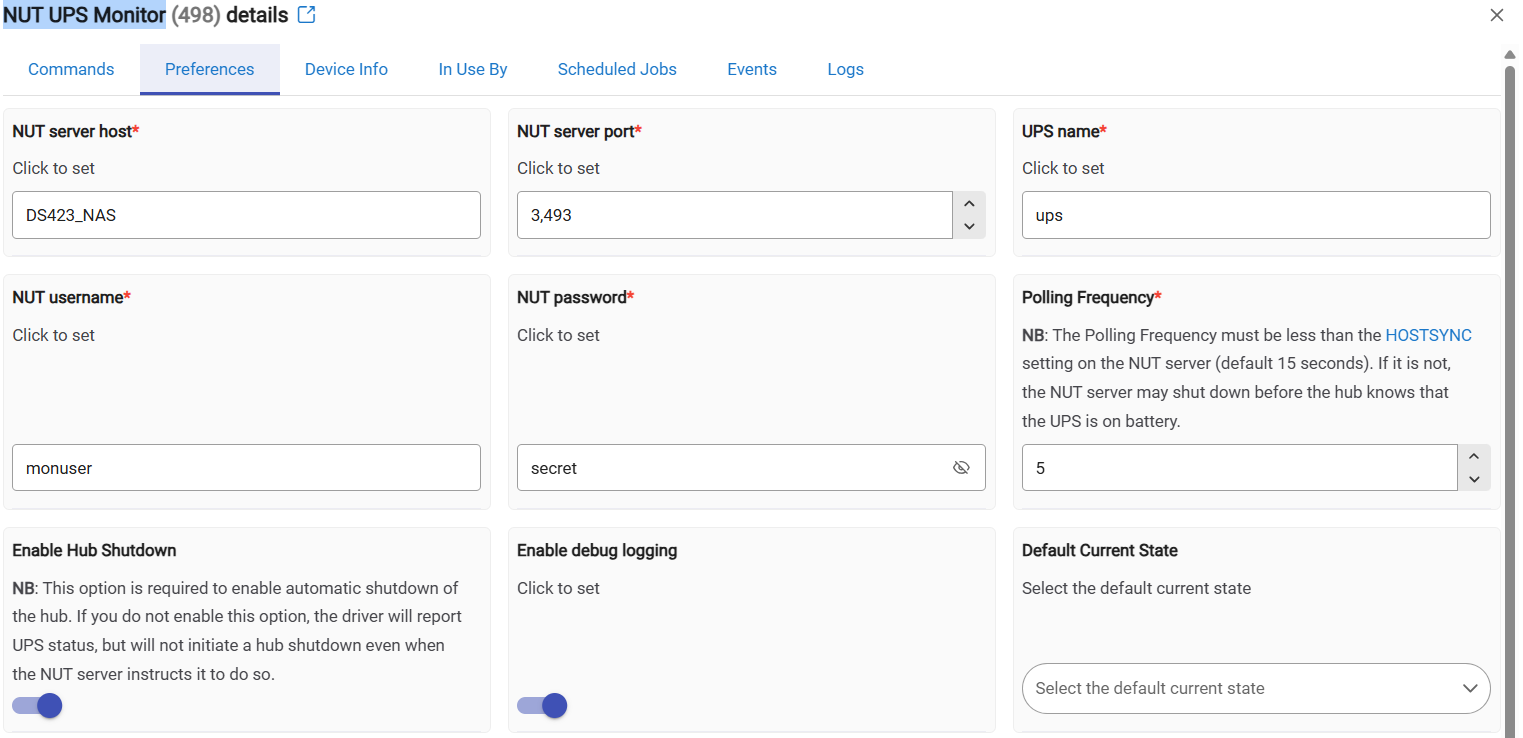Open device details in new window icon

pyautogui.click(x=307, y=15)
